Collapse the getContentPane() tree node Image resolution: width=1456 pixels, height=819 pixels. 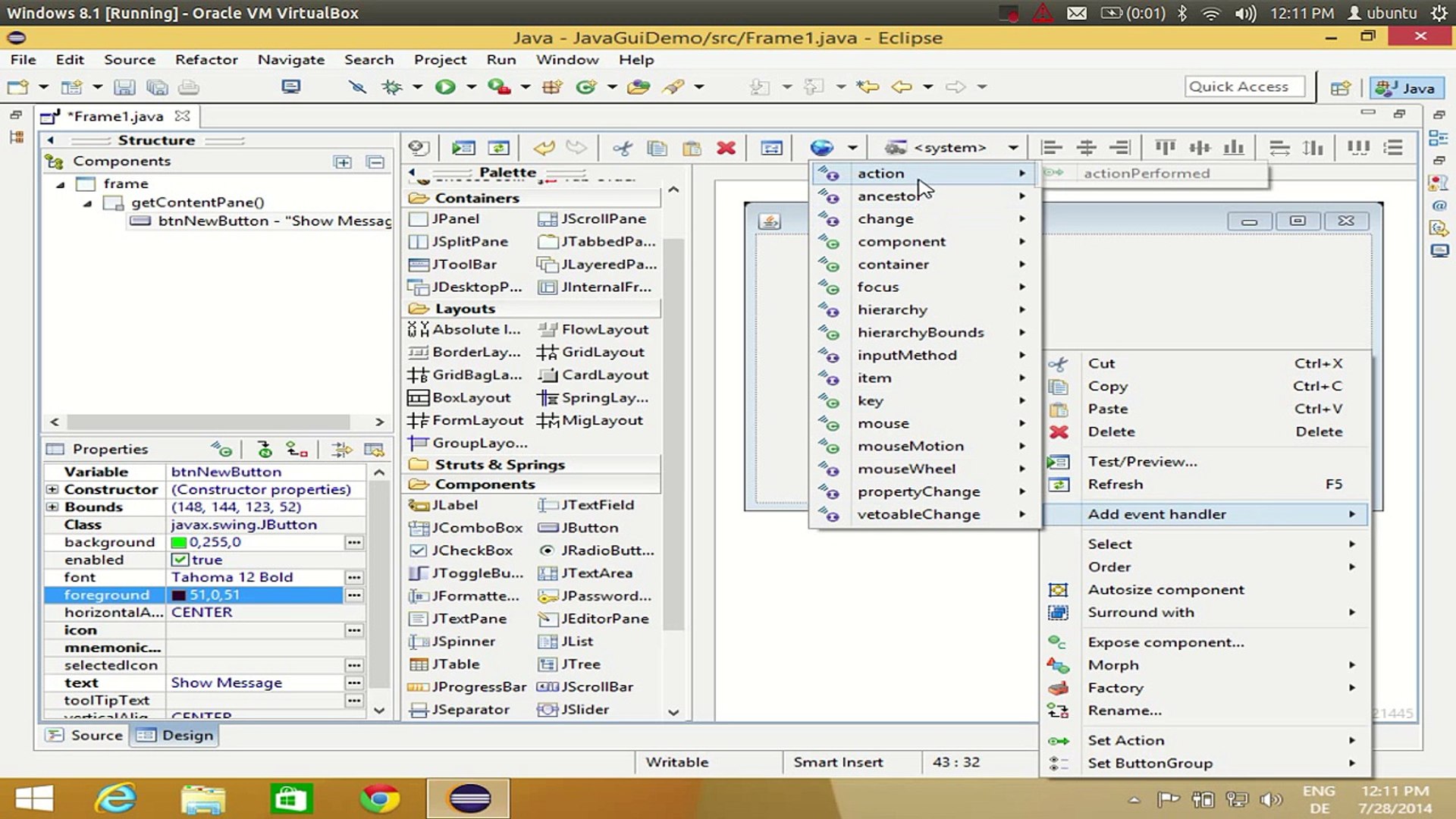click(88, 203)
